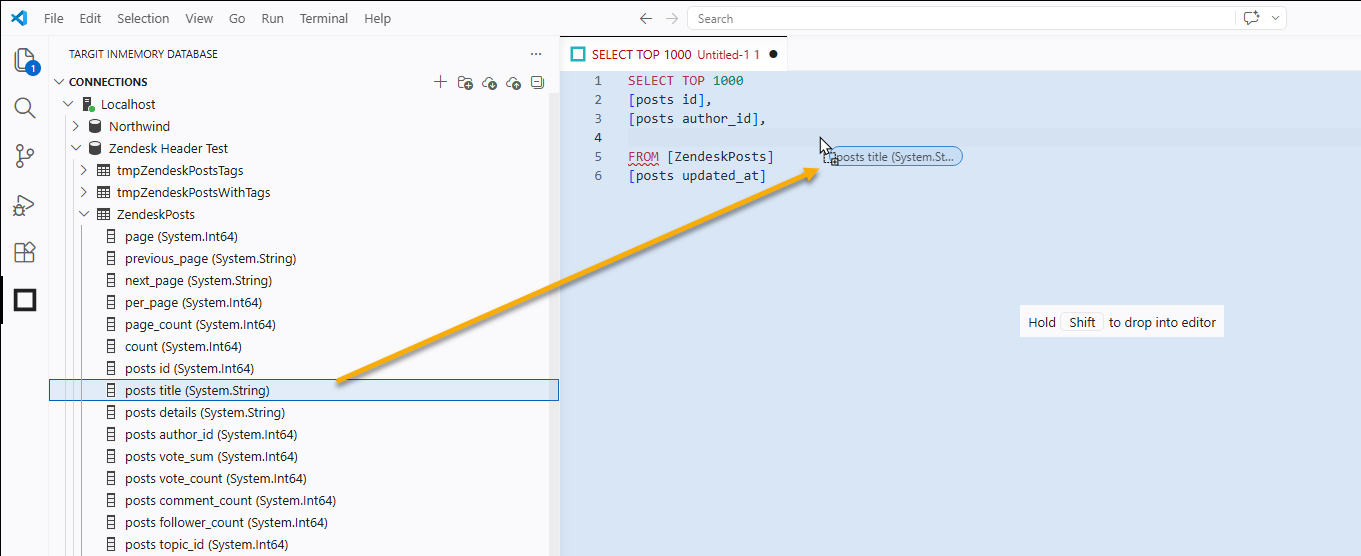Image resolution: width=1361 pixels, height=556 pixels.
Task: Collapse all items in Connections tree
Action: click(537, 82)
